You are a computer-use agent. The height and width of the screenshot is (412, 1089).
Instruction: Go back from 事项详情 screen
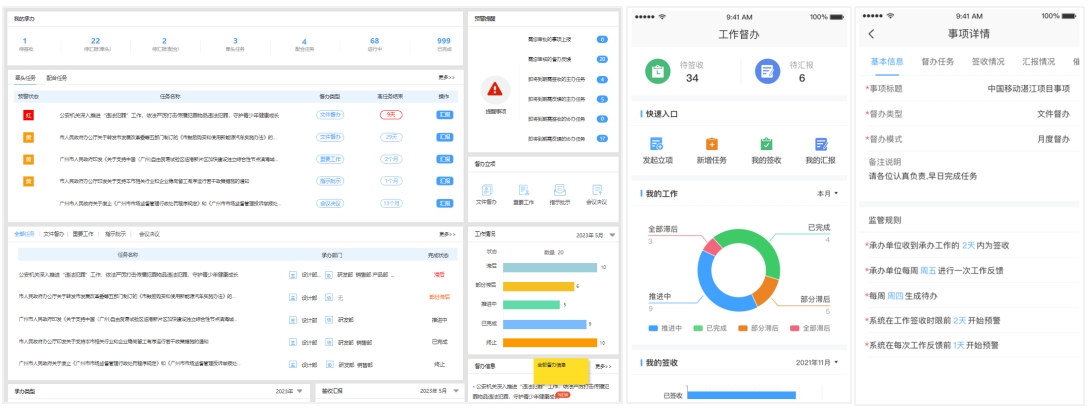(872, 34)
